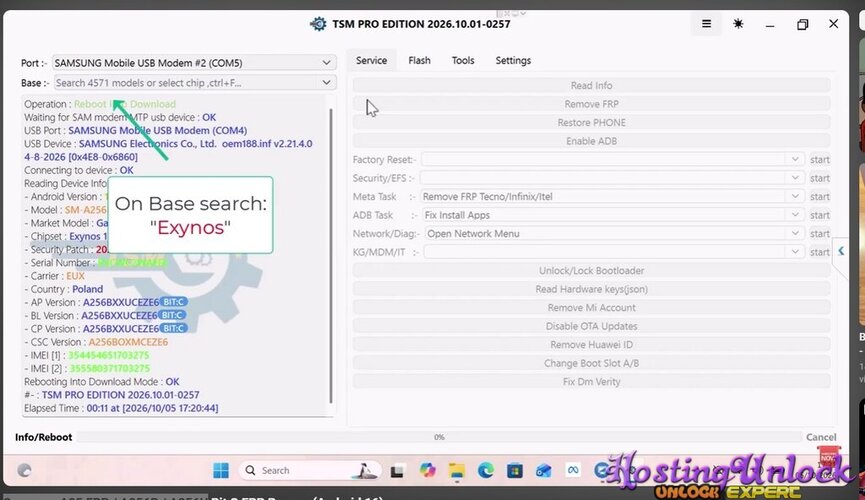
Task: Start the ADB Task operation
Action: click(x=820, y=215)
